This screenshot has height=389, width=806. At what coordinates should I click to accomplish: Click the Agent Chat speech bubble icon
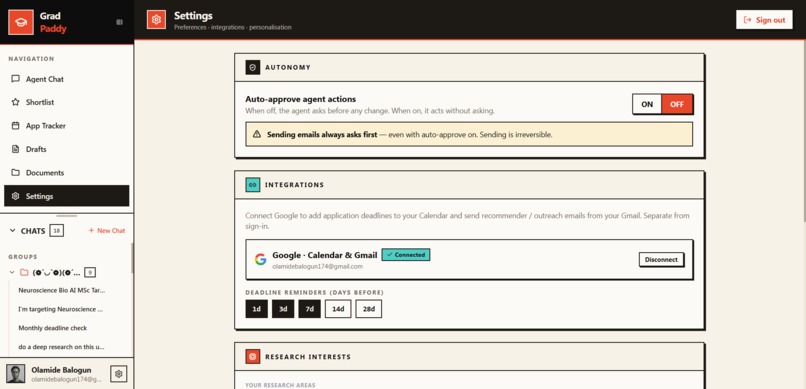point(15,79)
